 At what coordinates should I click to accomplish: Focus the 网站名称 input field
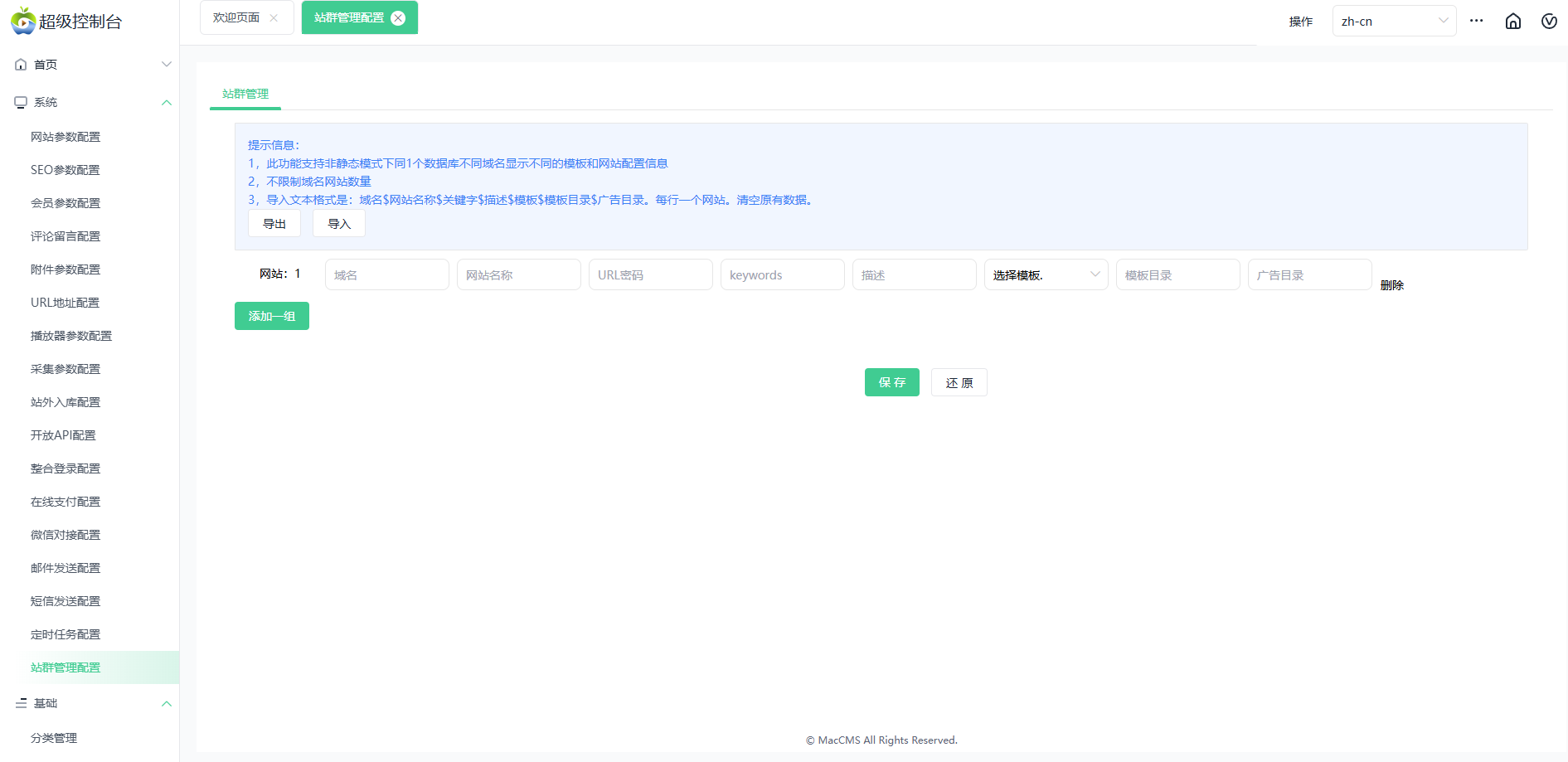coord(519,274)
